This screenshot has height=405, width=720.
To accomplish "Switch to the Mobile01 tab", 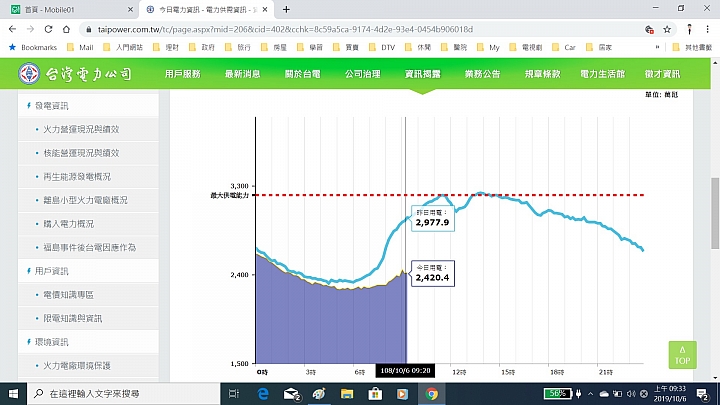I will tap(69, 9).
